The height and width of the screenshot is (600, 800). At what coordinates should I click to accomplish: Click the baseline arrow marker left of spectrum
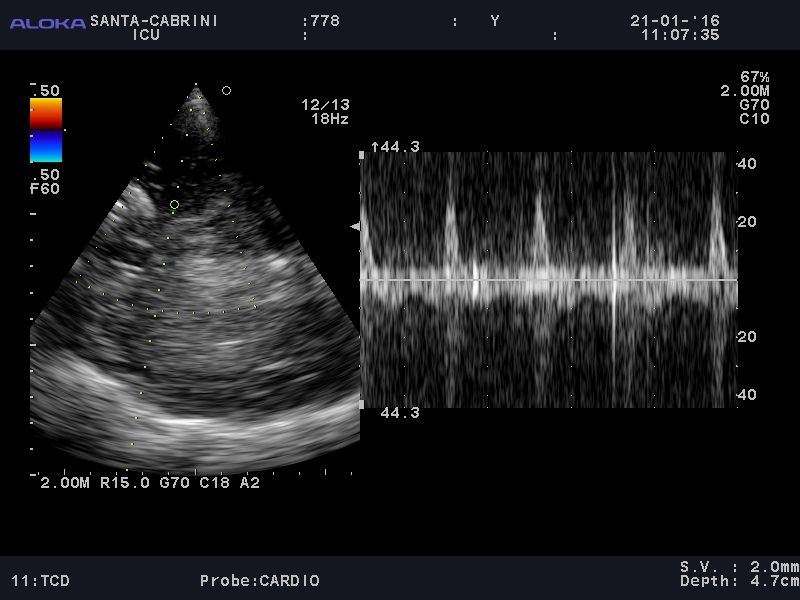(x=354, y=228)
